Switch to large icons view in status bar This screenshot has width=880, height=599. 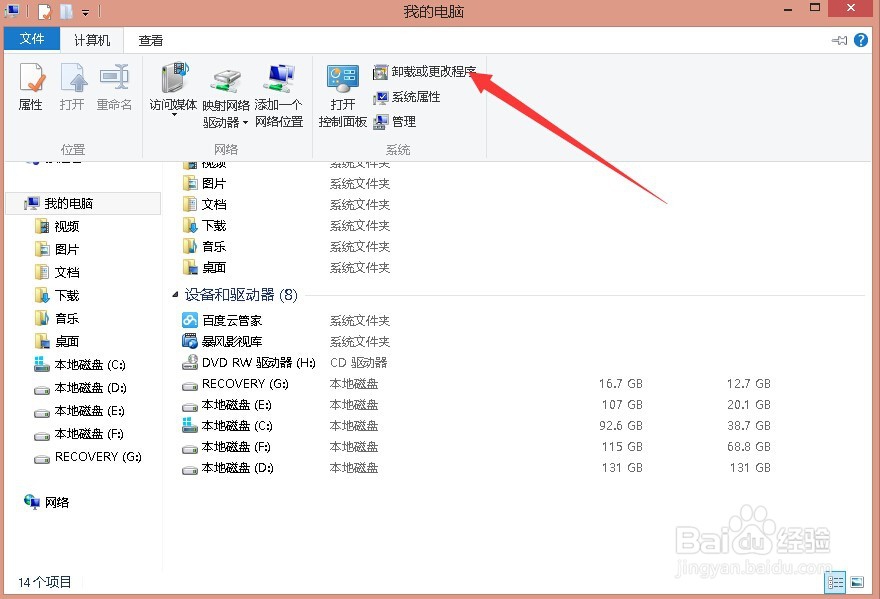pyautogui.click(x=857, y=581)
